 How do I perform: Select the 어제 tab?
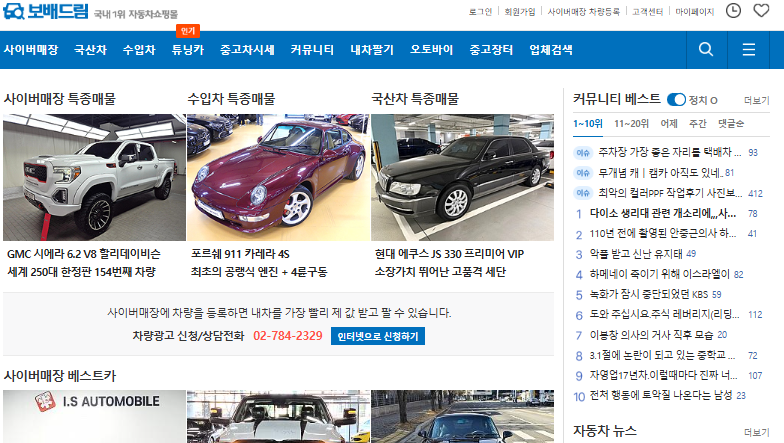click(x=668, y=124)
